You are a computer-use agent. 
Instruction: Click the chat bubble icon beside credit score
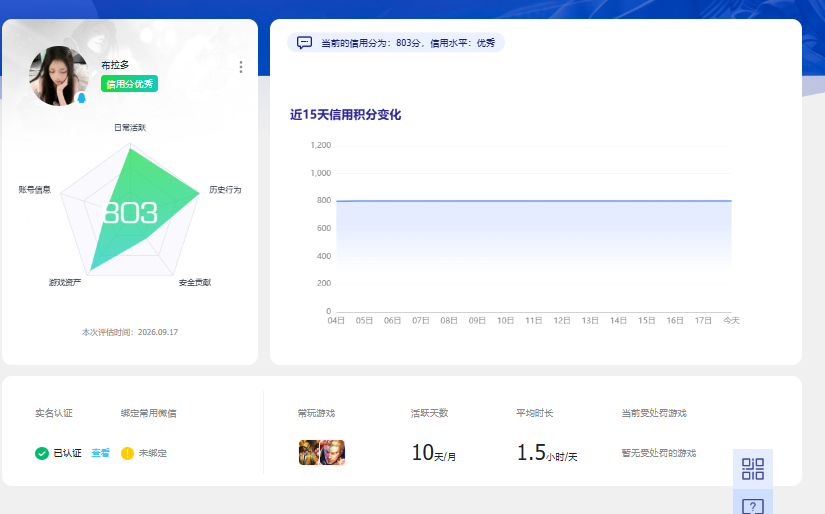[304, 43]
